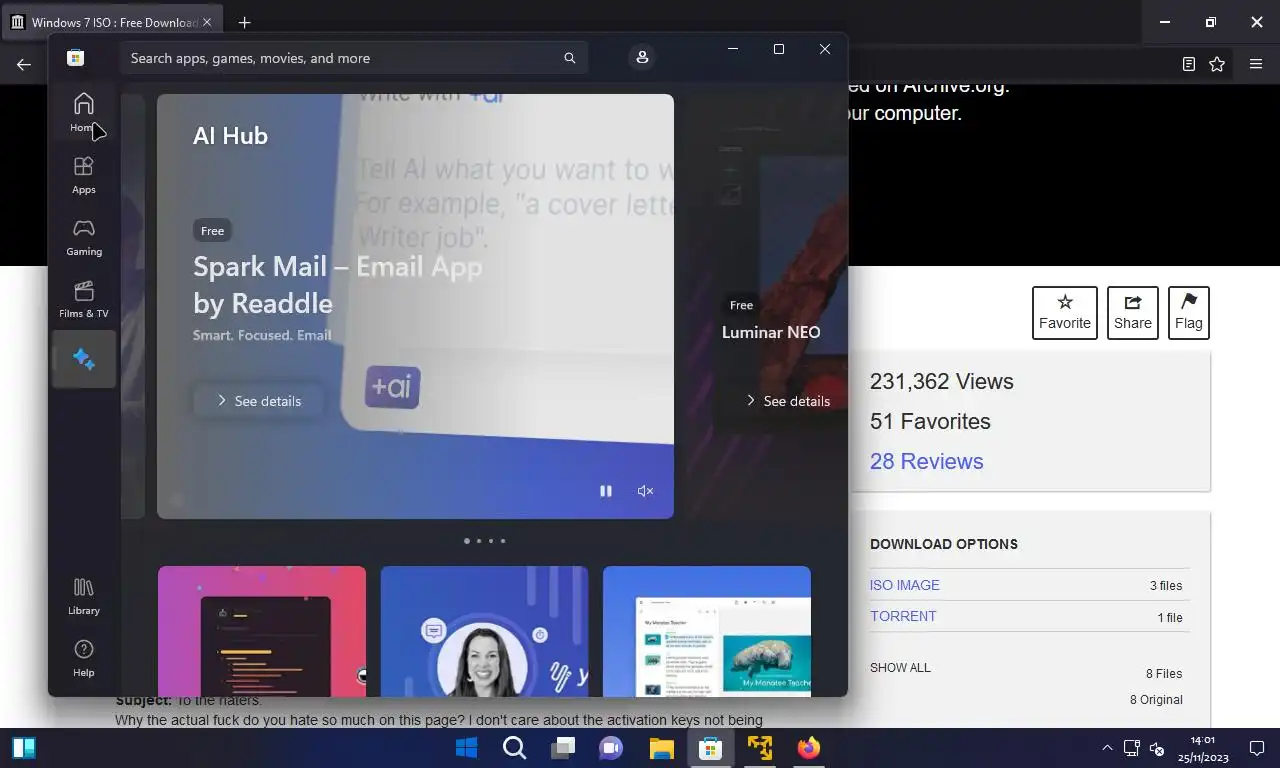The height and width of the screenshot is (768, 1280).
Task: Open Apps section in Store sidebar
Action: [x=84, y=174]
